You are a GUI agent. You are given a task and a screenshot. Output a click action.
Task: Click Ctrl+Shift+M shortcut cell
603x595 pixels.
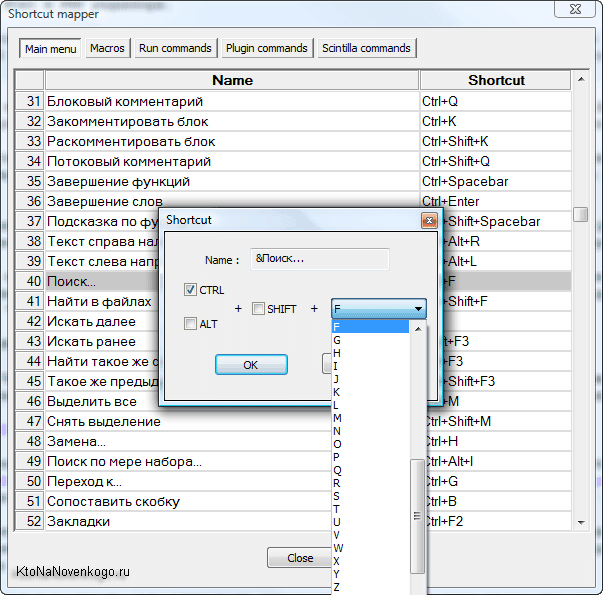499,422
